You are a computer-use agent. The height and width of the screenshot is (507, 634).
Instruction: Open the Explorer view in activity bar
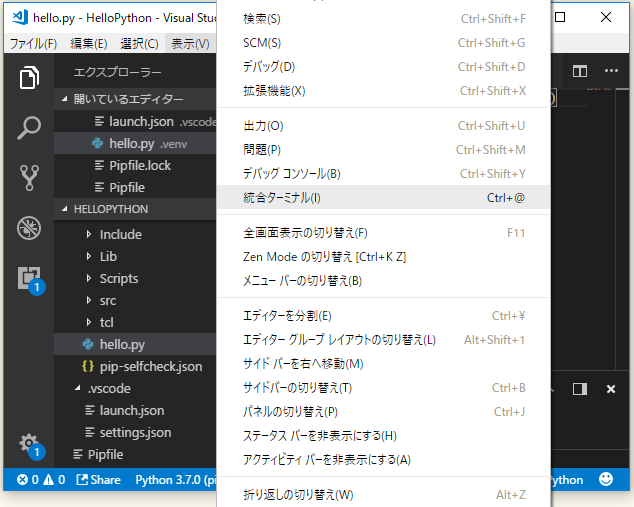tap(29, 77)
